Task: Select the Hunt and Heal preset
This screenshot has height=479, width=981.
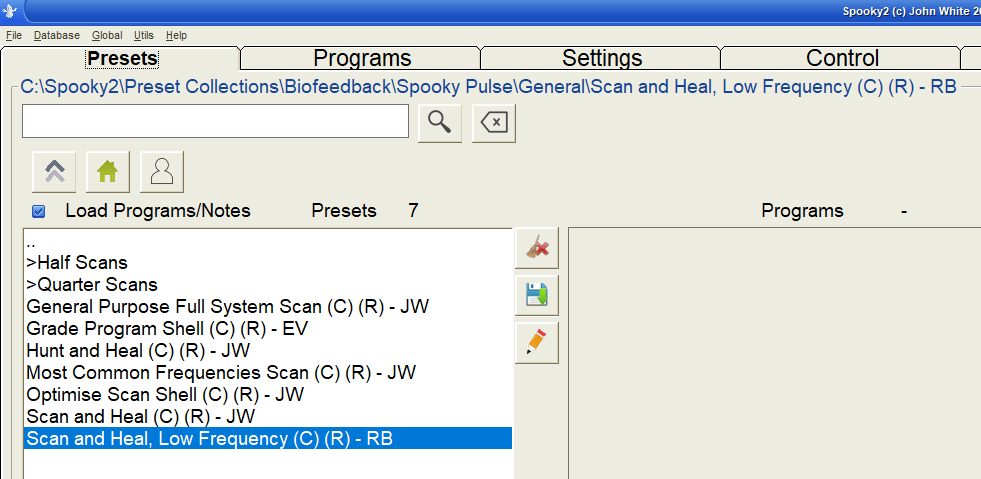Action: (x=138, y=351)
